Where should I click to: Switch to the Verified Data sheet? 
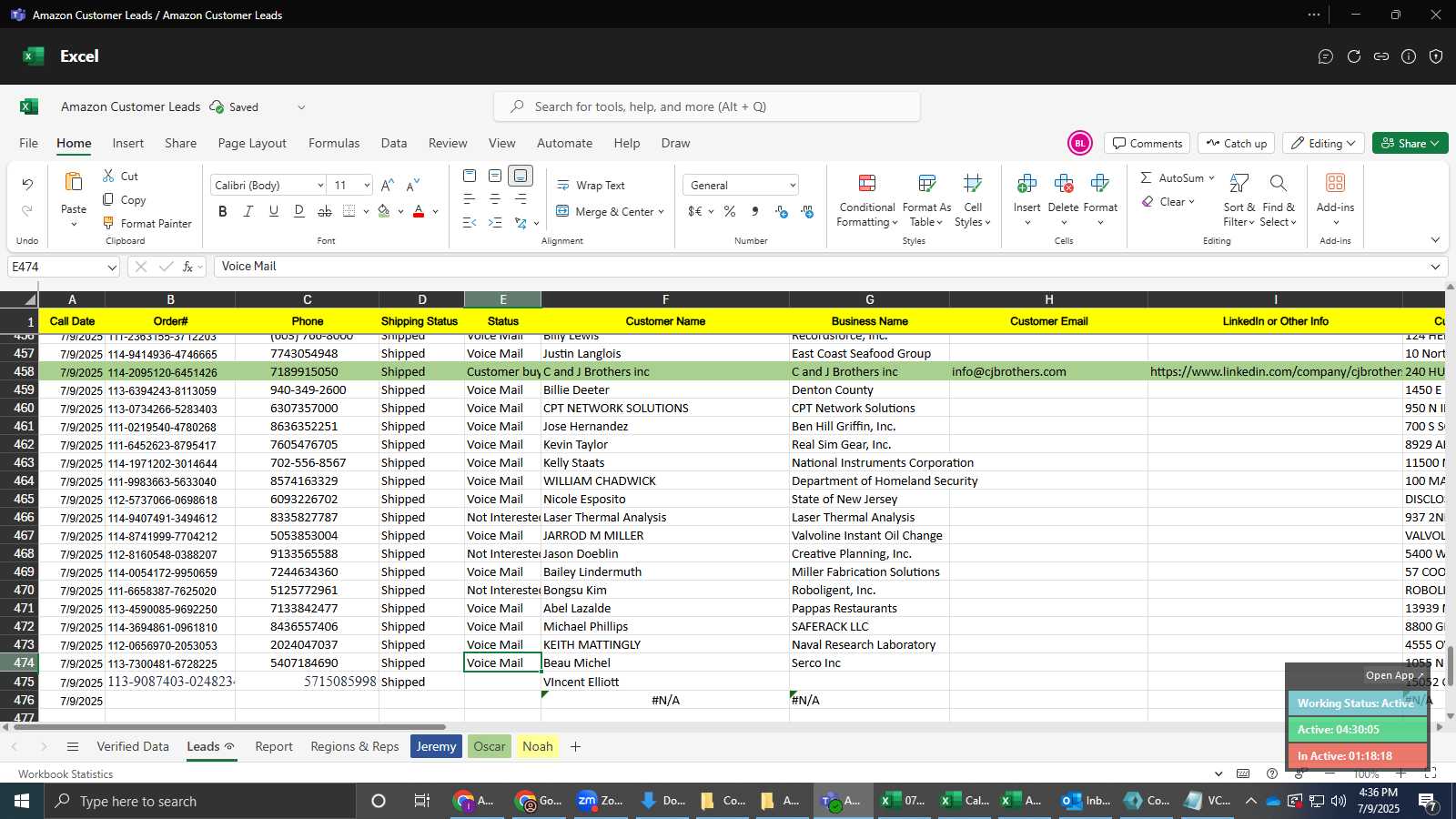[133, 746]
